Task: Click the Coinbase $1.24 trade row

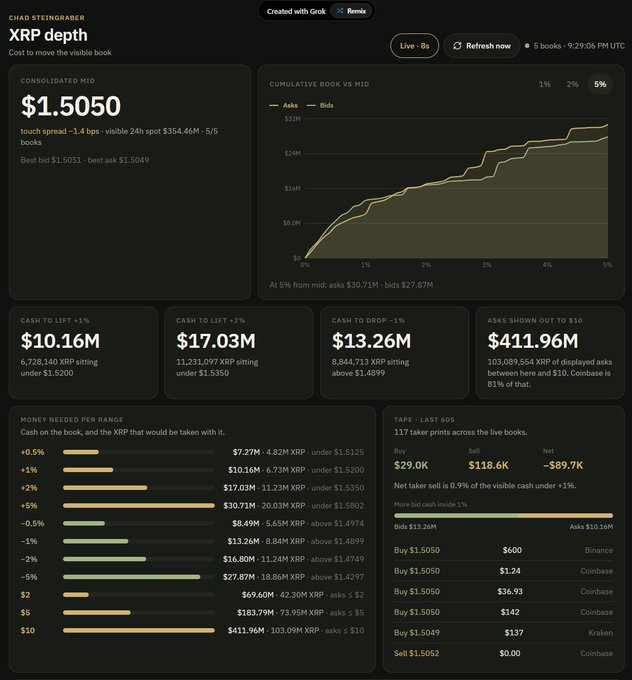Action: (504, 571)
